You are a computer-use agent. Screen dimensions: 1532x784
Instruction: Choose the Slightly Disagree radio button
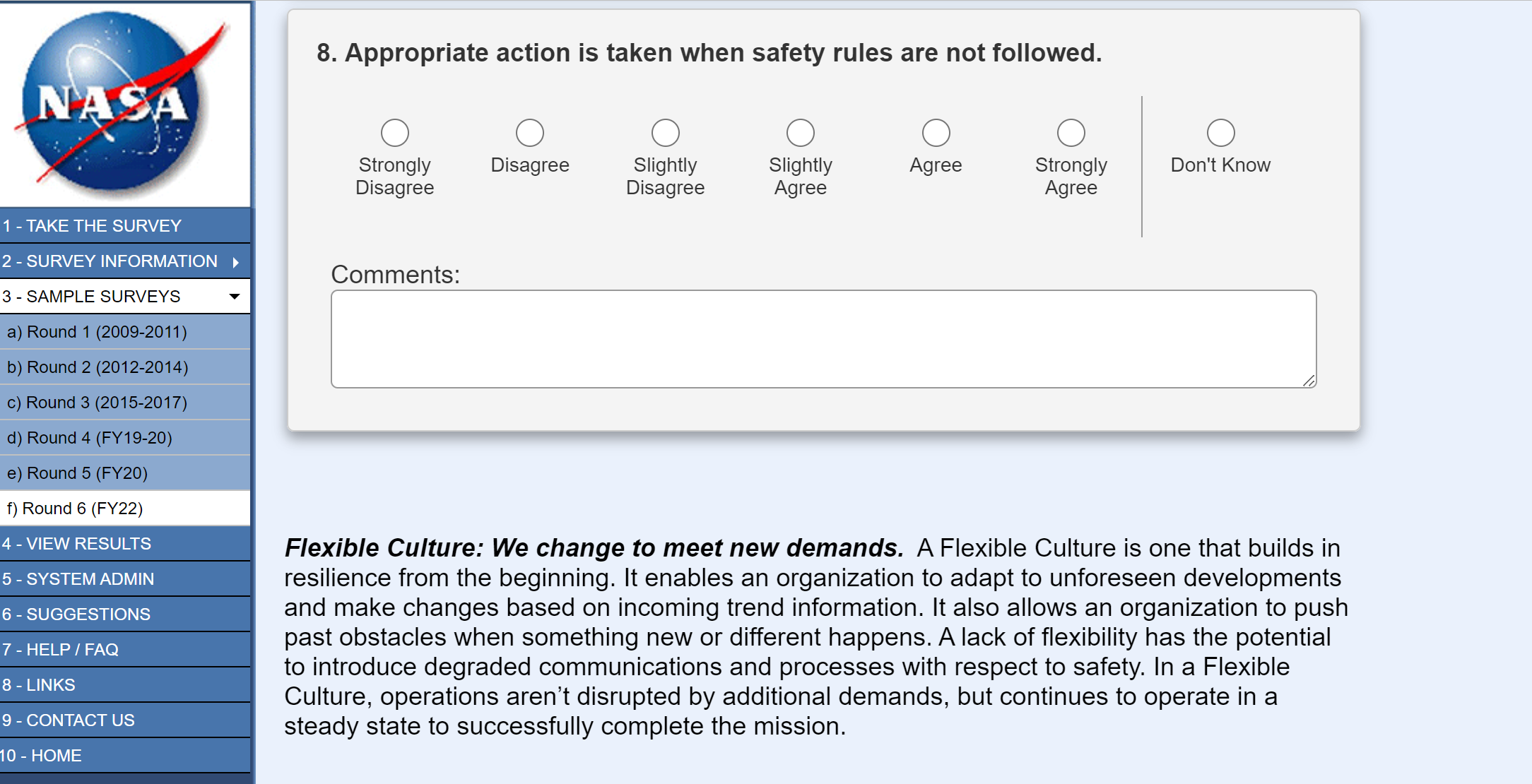pos(666,133)
